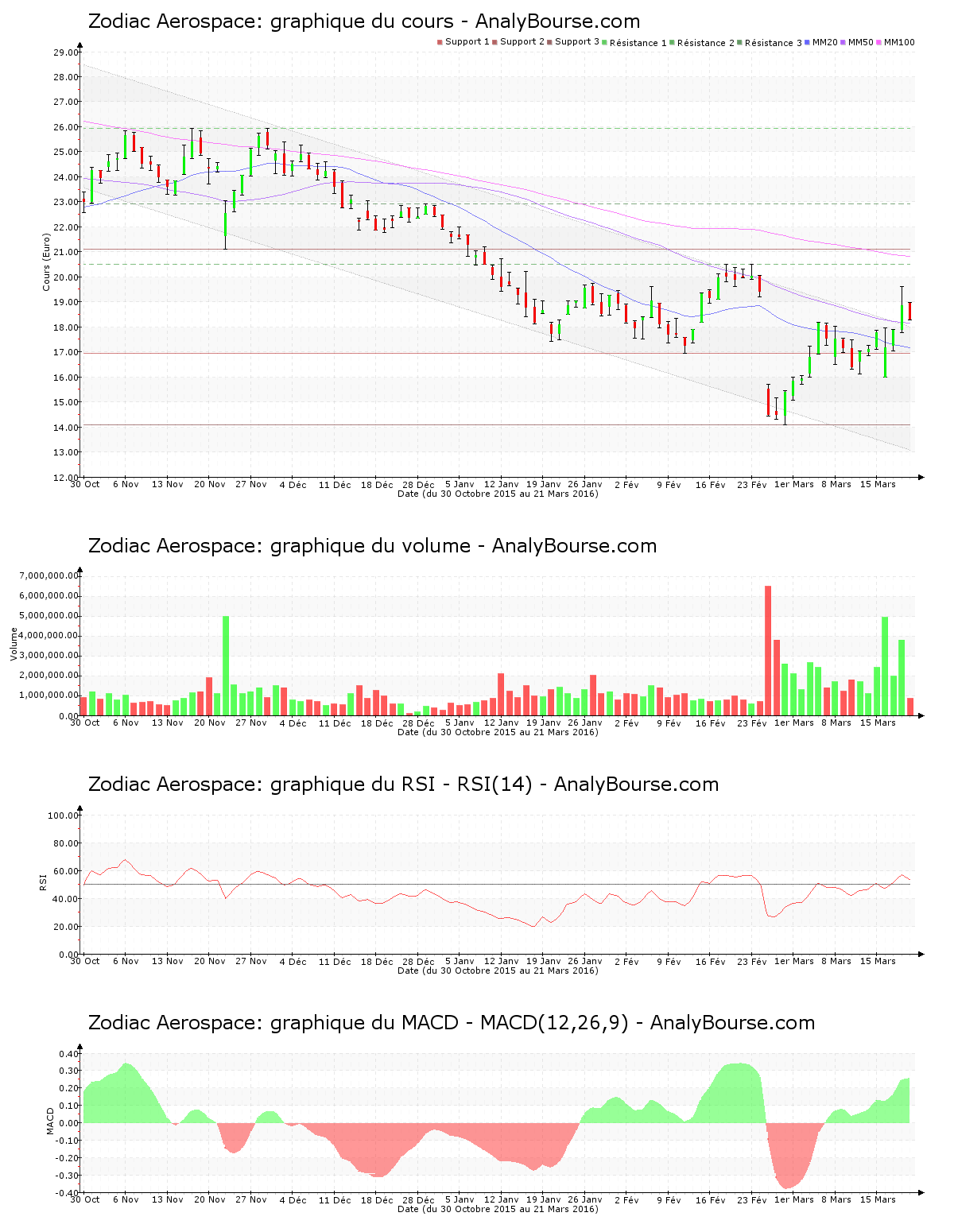Select the 'MM50' legend label

pos(861,42)
